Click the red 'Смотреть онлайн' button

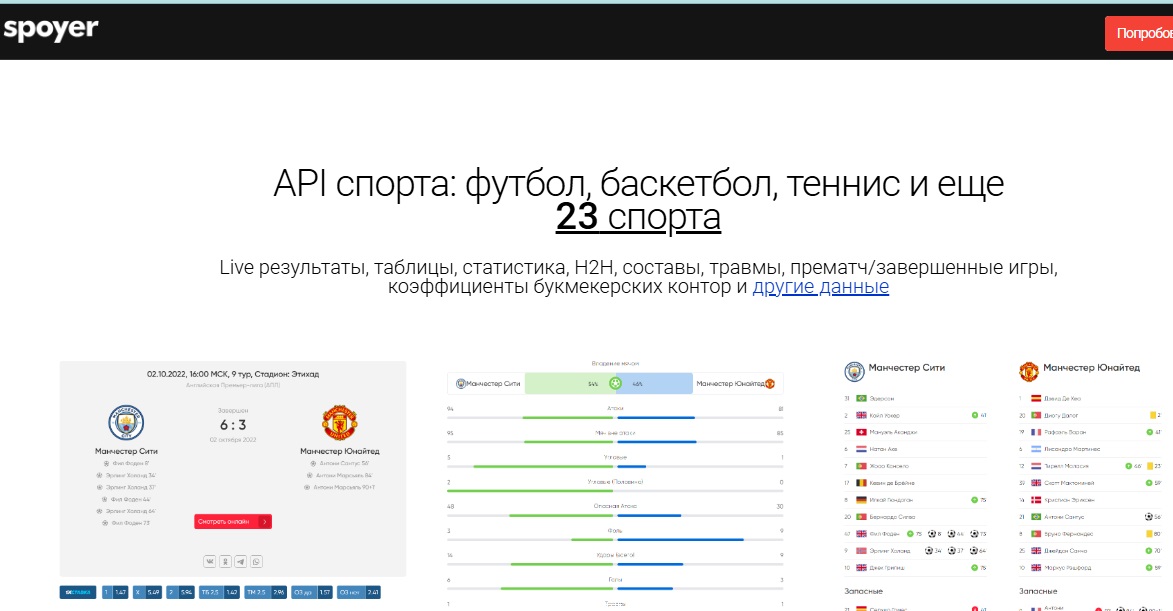(x=233, y=521)
